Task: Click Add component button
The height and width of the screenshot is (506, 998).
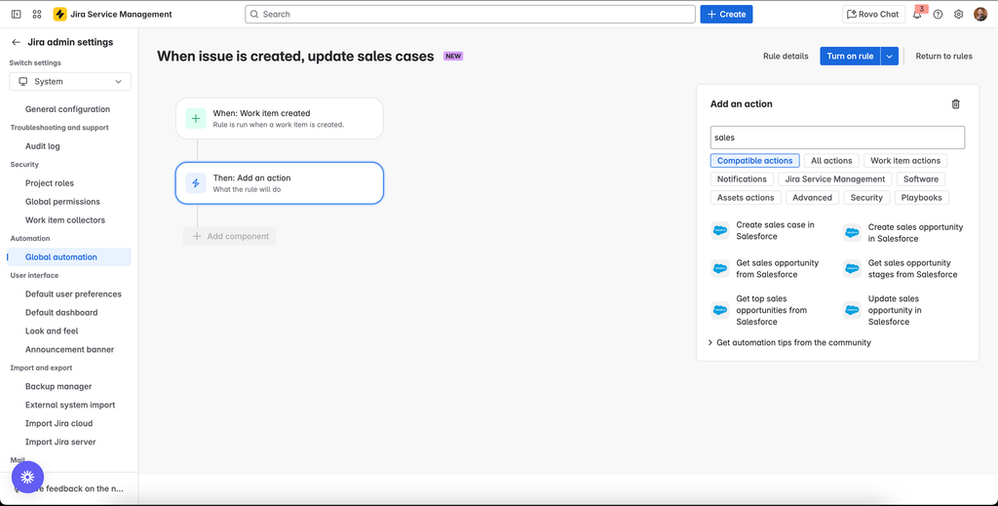Action: (230, 236)
